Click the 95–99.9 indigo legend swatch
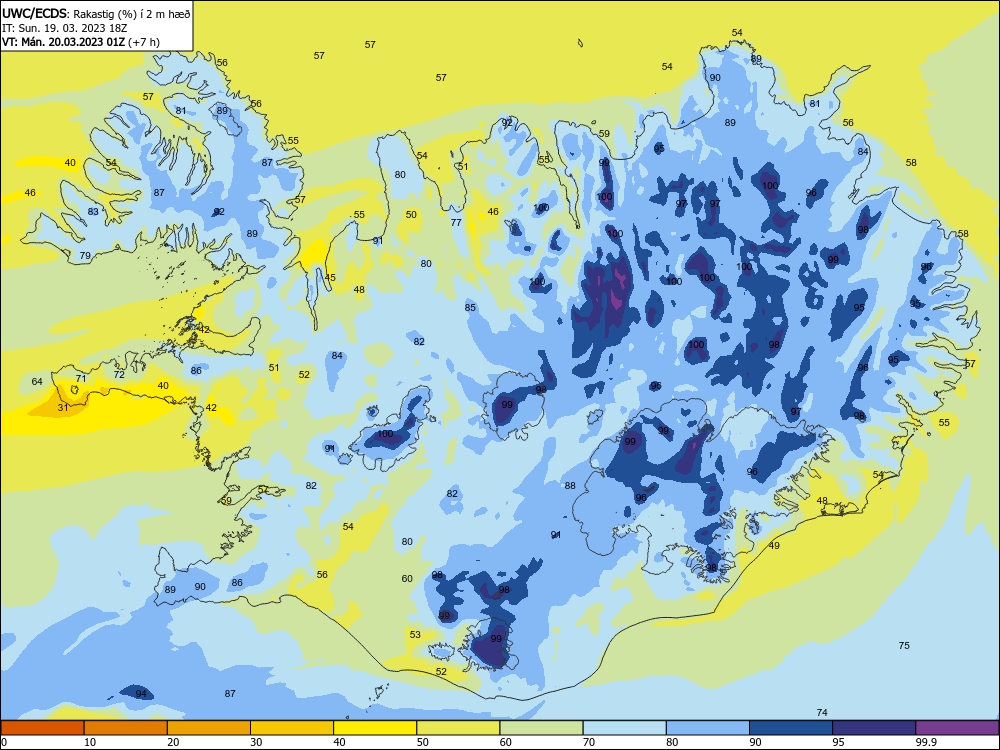This screenshot has width=1000, height=750. point(874,728)
